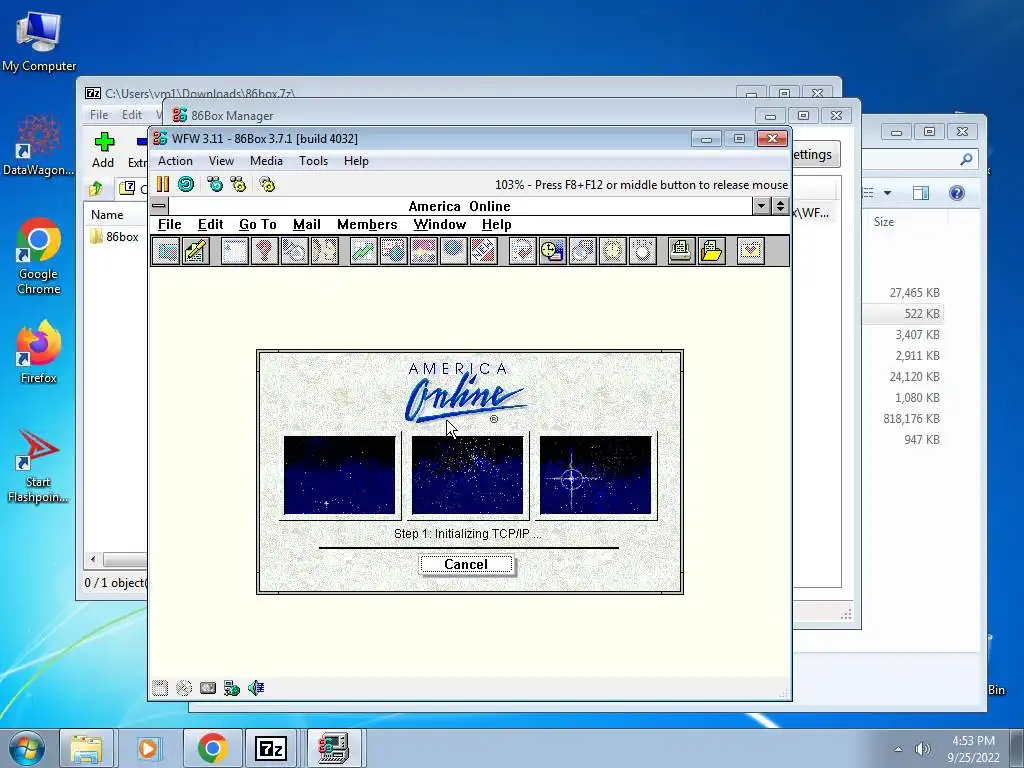Click the search magnifier in Explorer window
The height and width of the screenshot is (768, 1024).
pyautogui.click(x=967, y=159)
